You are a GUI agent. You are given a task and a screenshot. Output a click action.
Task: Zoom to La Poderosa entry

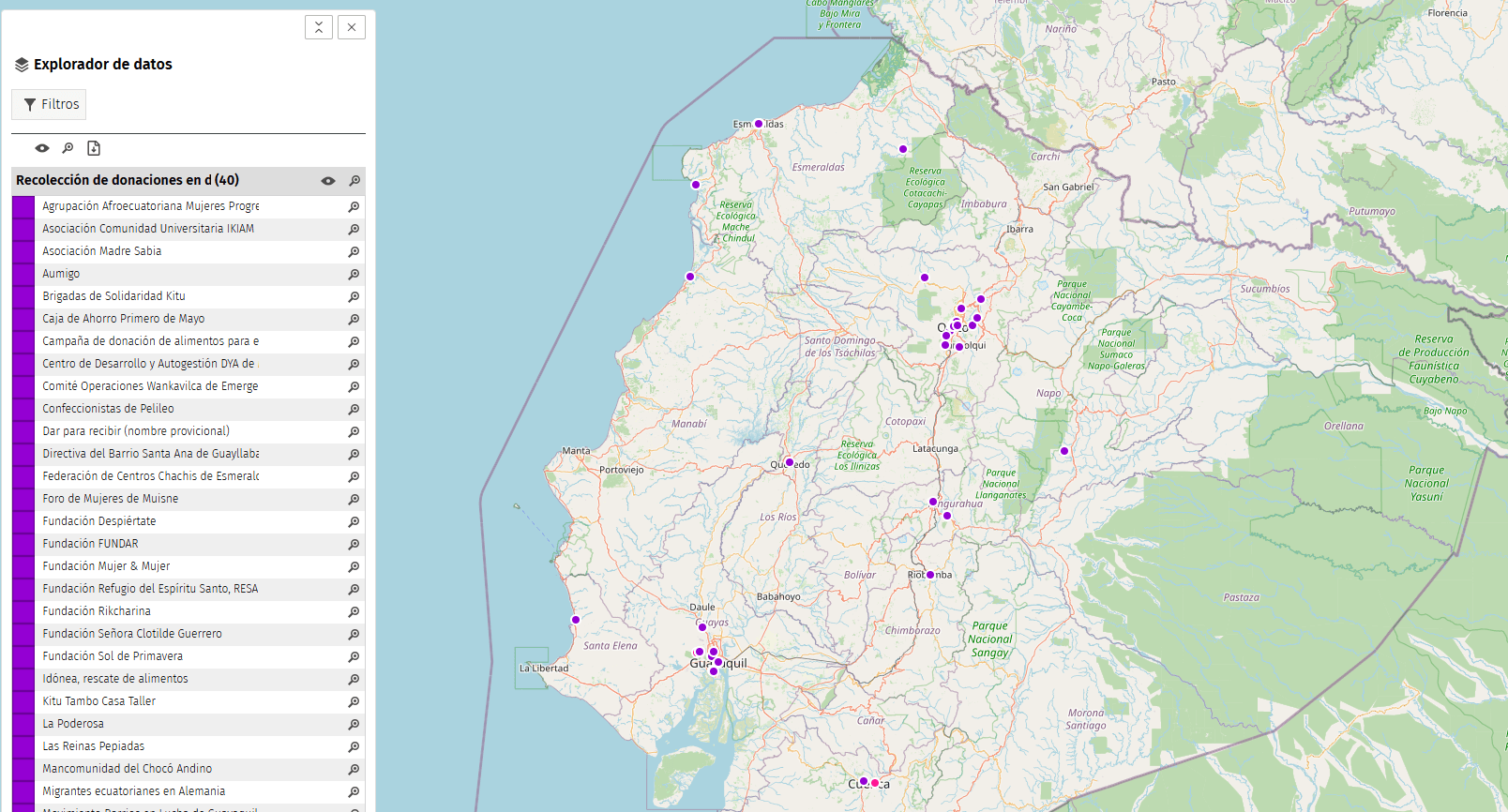[354, 725]
